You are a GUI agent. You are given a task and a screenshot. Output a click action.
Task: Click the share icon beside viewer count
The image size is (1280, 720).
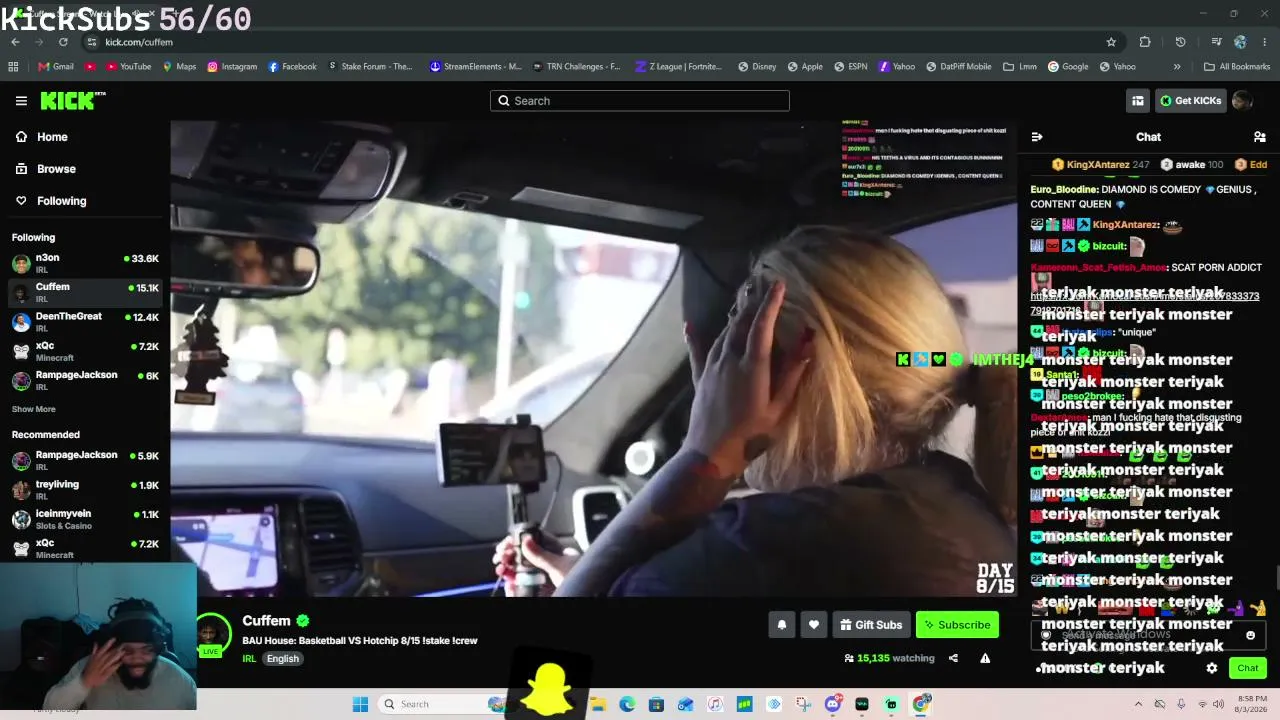point(953,658)
